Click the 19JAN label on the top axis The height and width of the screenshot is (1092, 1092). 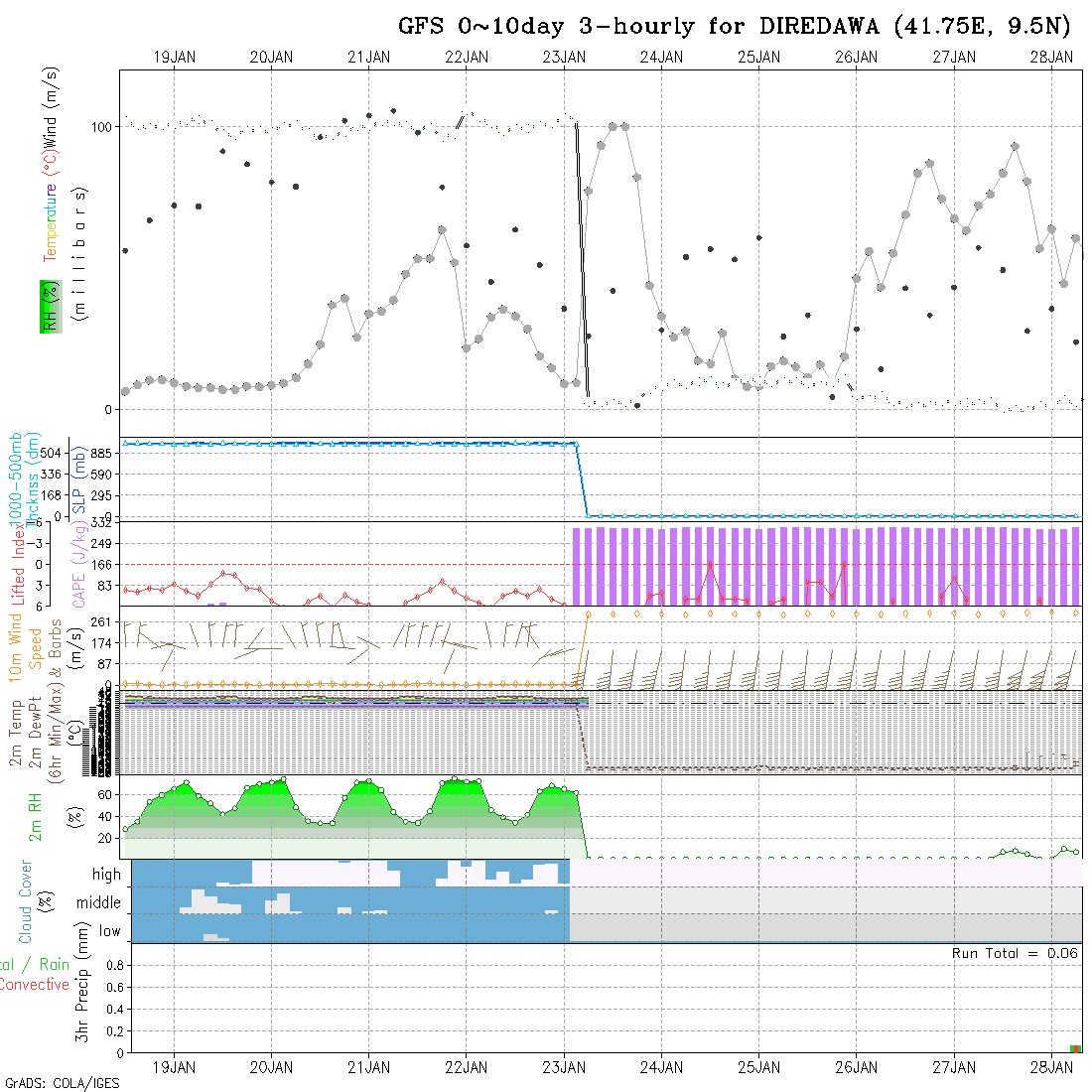click(174, 58)
